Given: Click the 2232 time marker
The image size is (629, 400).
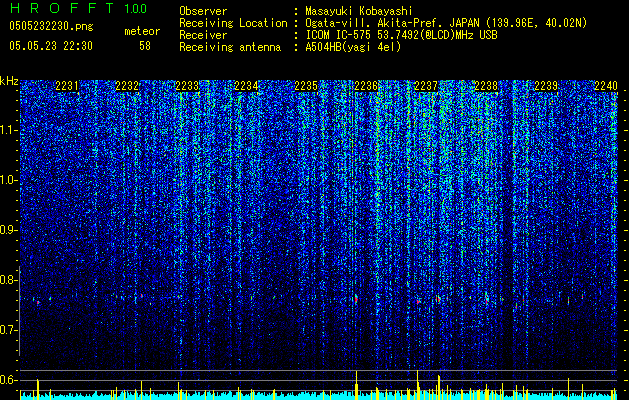Looking at the screenshot, I should 127,86.
